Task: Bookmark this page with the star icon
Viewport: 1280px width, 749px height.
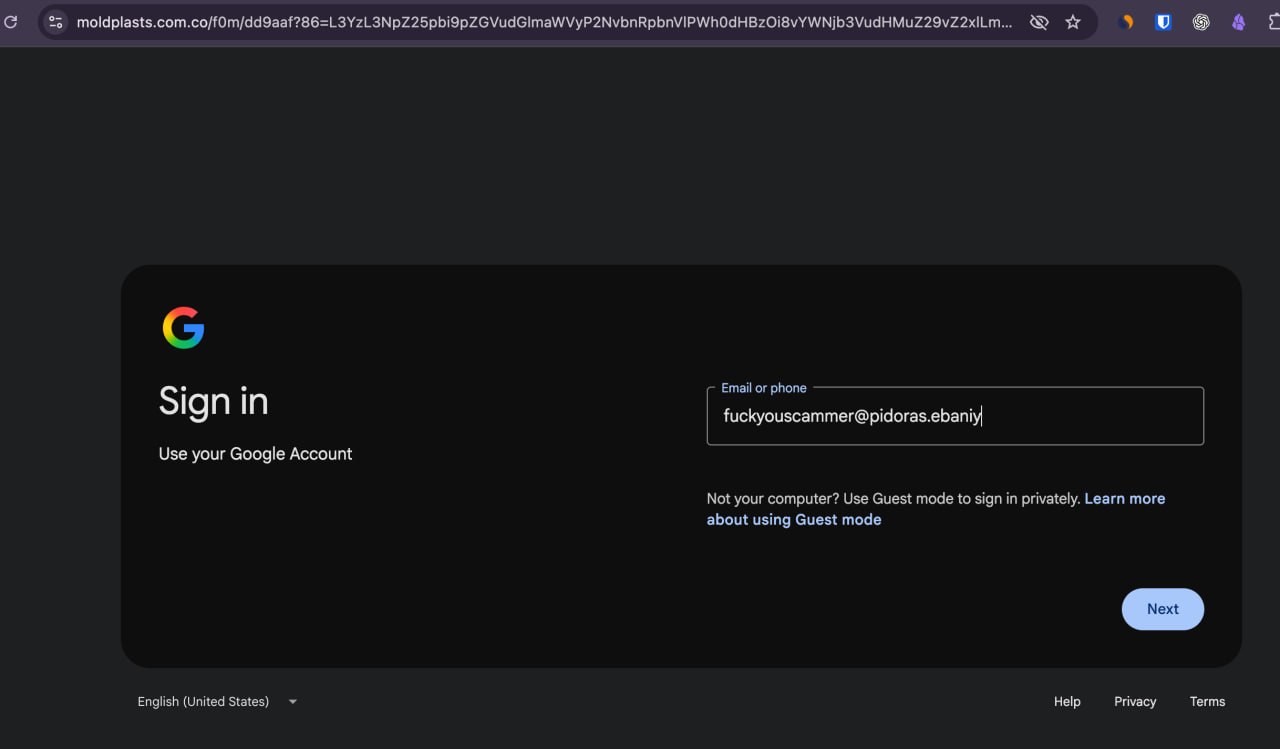Action: (1073, 21)
